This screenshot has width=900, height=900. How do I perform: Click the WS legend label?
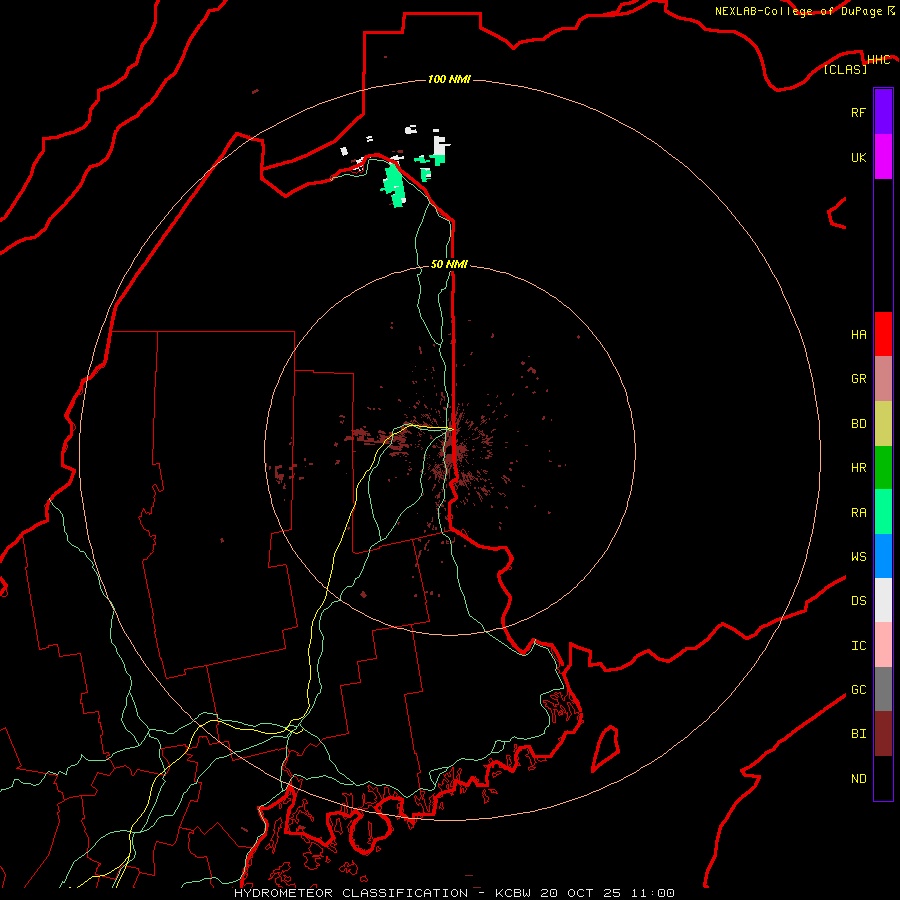click(x=858, y=556)
